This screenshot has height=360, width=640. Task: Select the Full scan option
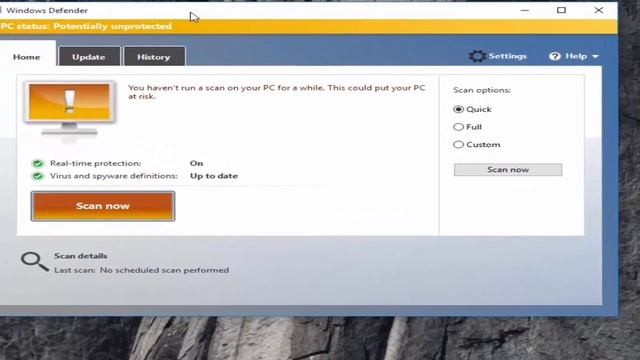[x=458, y=127]
